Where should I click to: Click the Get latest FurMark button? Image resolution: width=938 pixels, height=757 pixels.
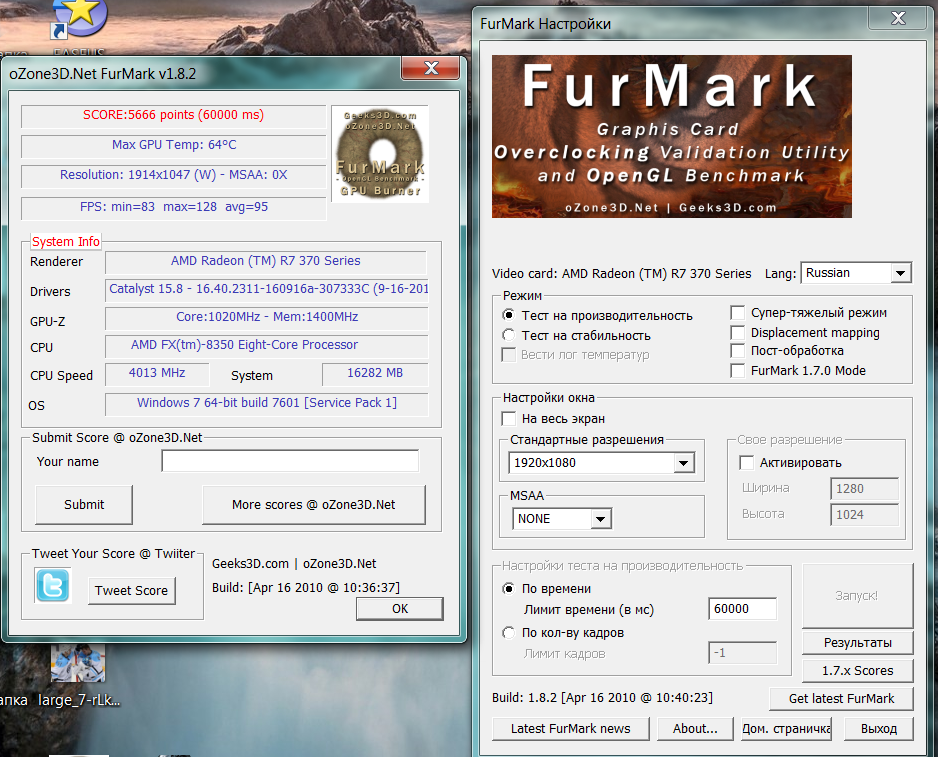[842, 698]
